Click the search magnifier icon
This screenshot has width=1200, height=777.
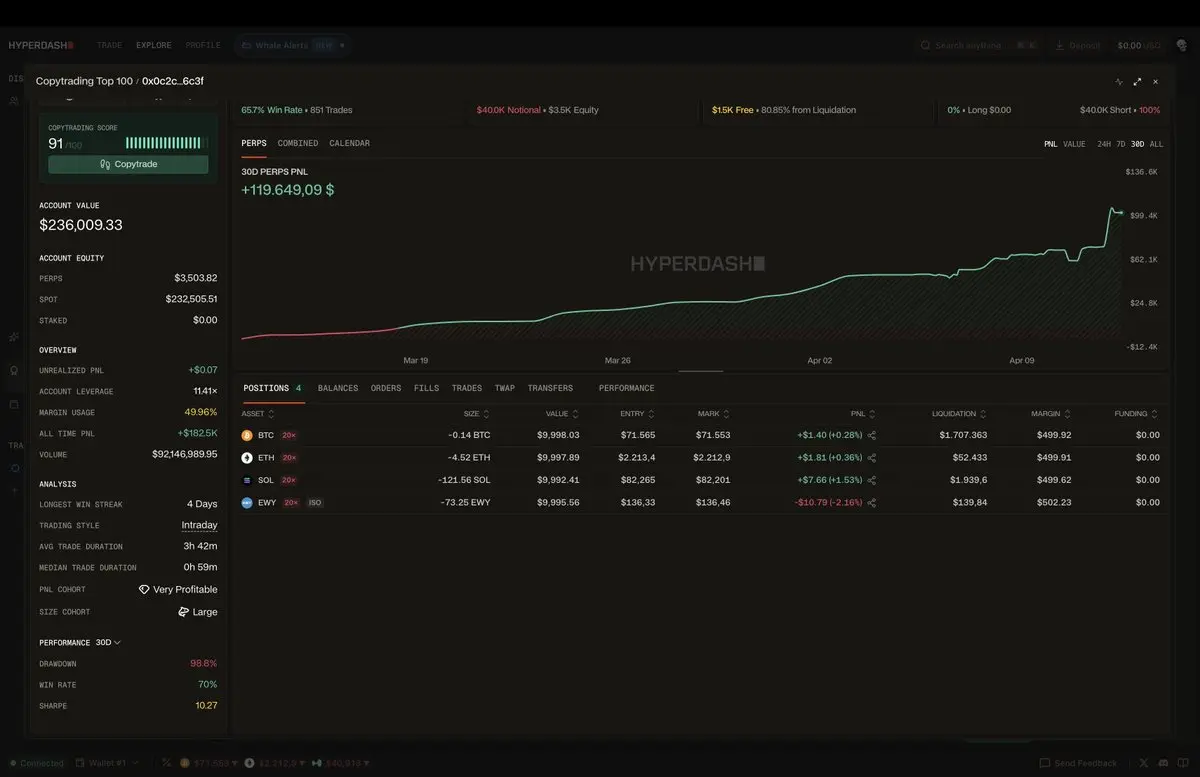(x=926, y=45)
